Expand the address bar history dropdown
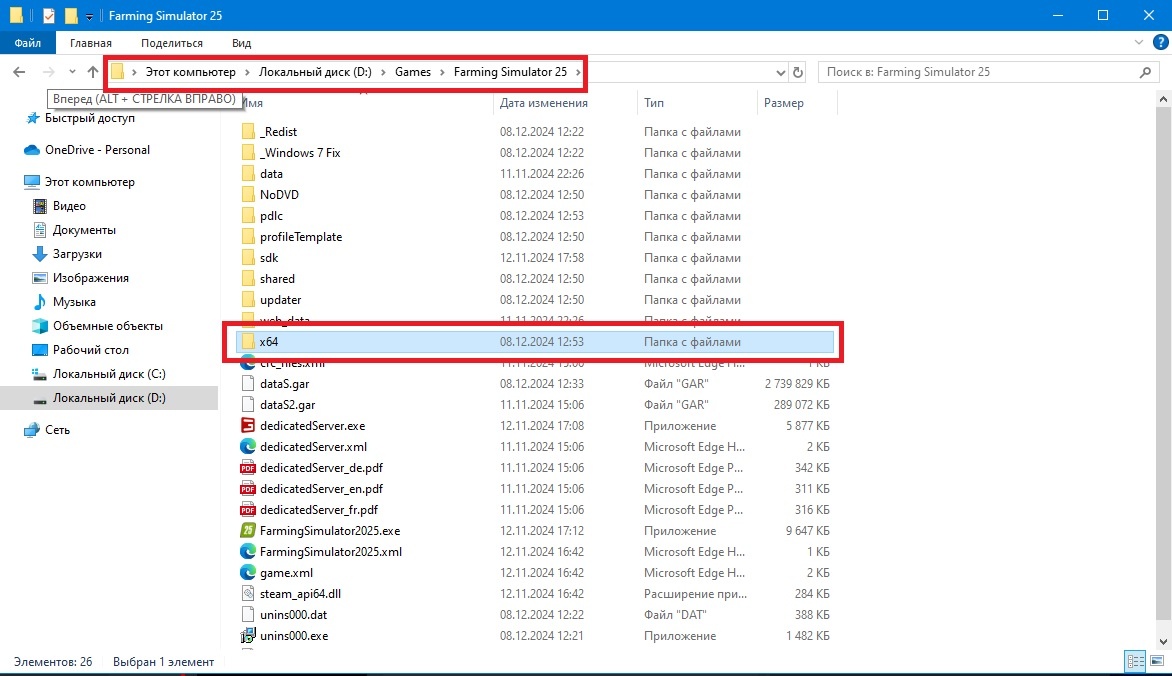The image size is (1172, 676). [x=780, y=73]
